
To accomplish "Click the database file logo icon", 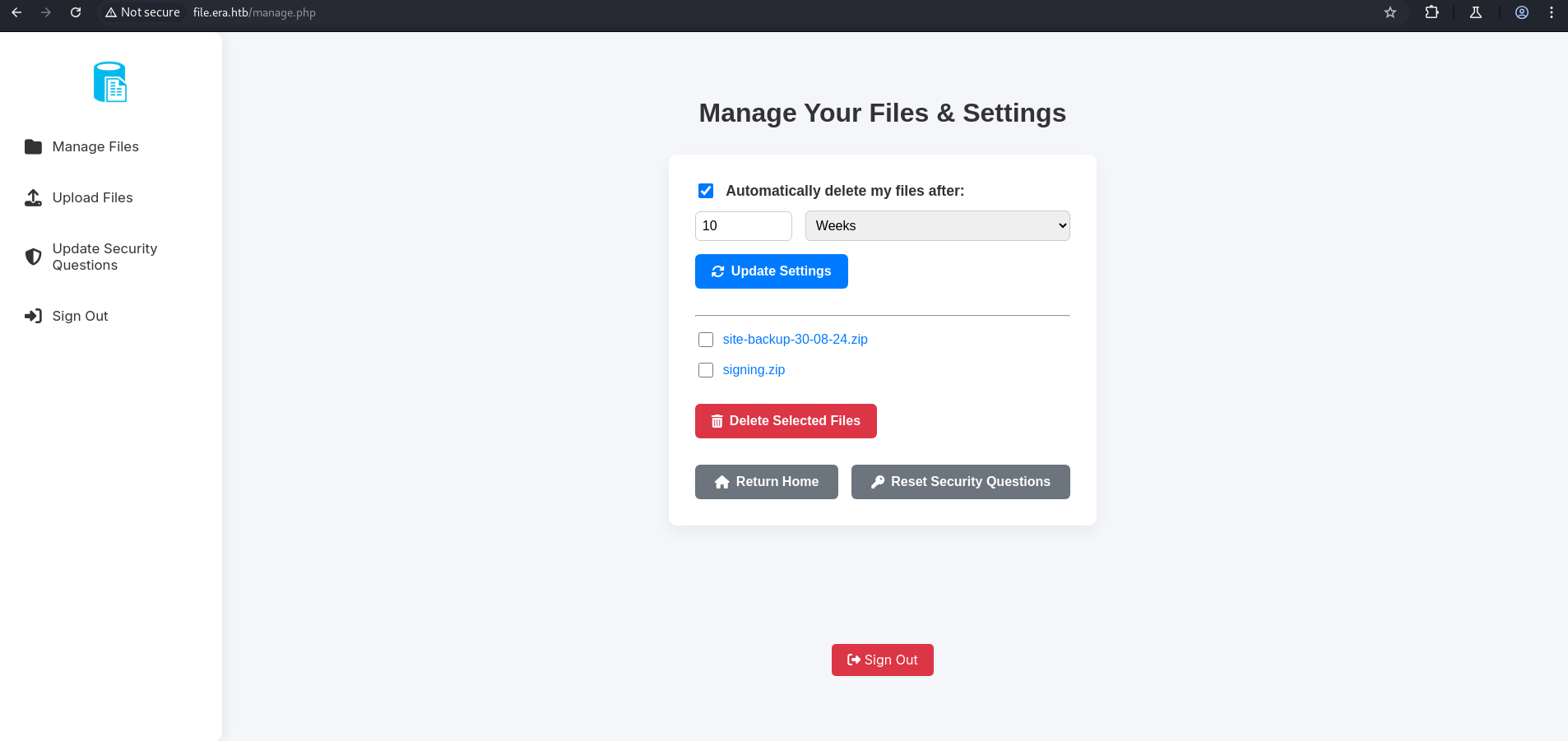I will pyautogui.click(x=110, y=82).
